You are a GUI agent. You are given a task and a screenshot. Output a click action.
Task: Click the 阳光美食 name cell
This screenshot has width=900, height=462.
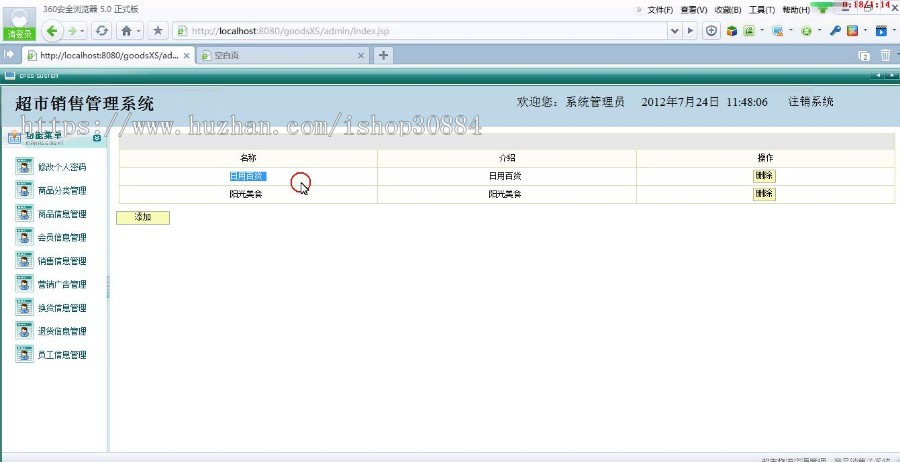click(x=248, y=194)
